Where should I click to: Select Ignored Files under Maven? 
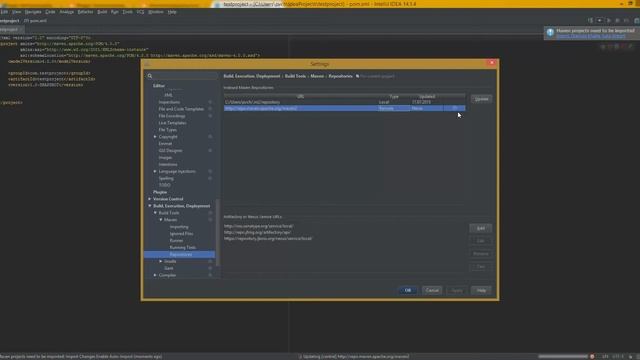coord(182,233)
